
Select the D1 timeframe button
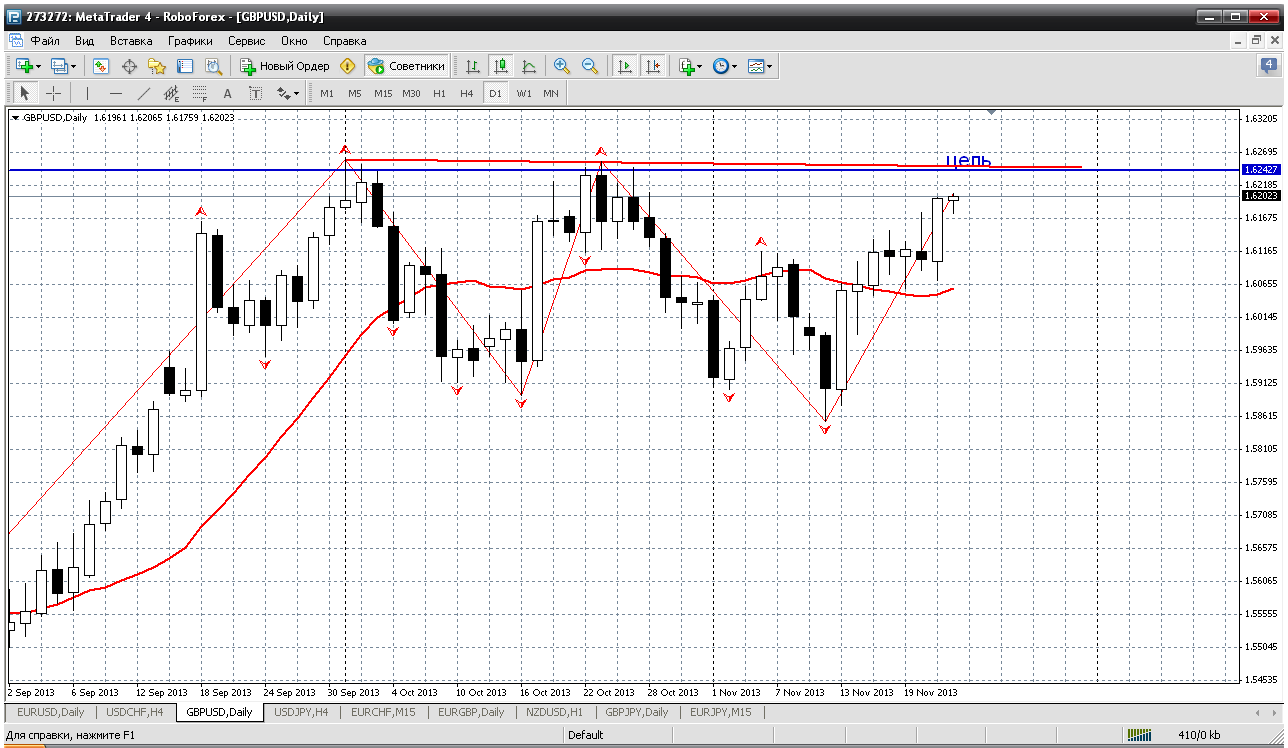coord(495,93)
